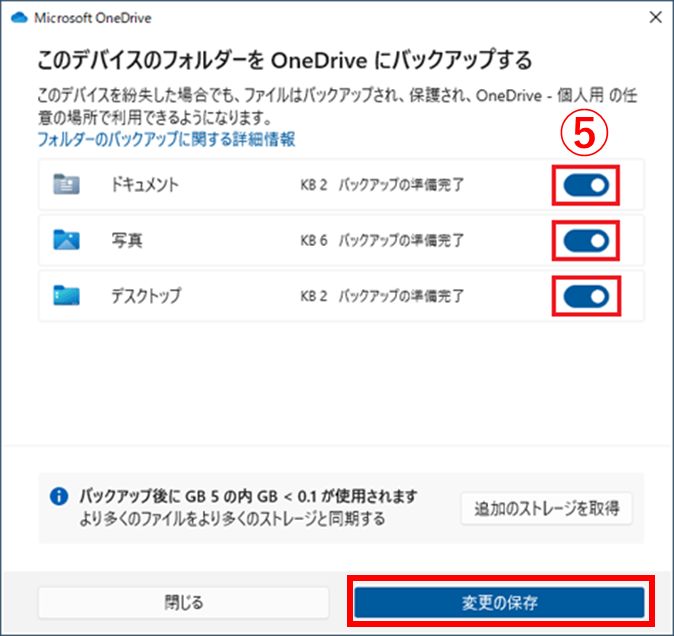Click the OneDrive cloud icon in title bar
This screenshot has width=674, height=636.
19,18
